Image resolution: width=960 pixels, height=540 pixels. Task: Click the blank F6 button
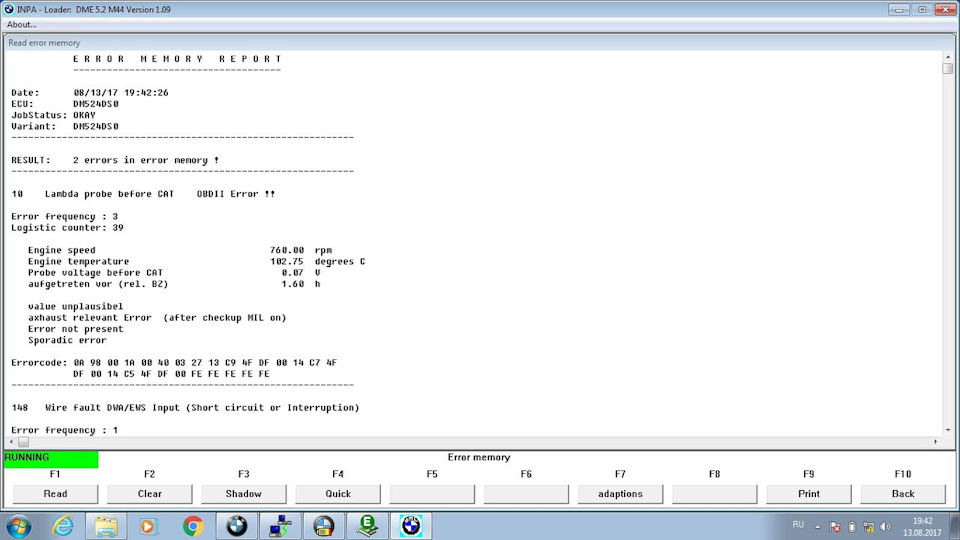point(526,493)
